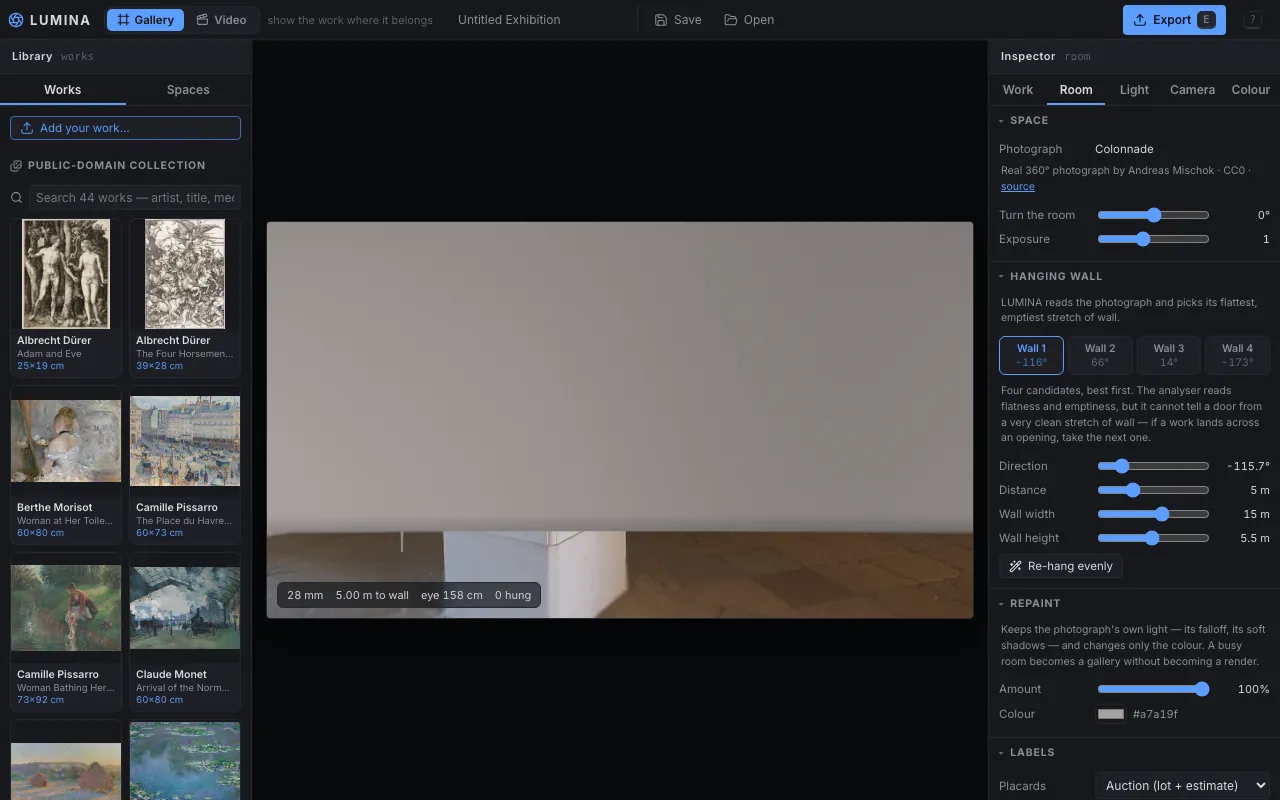
Task: Pick Berthe Morisot Woman at Her Toilette
Action: pos(66,465)
